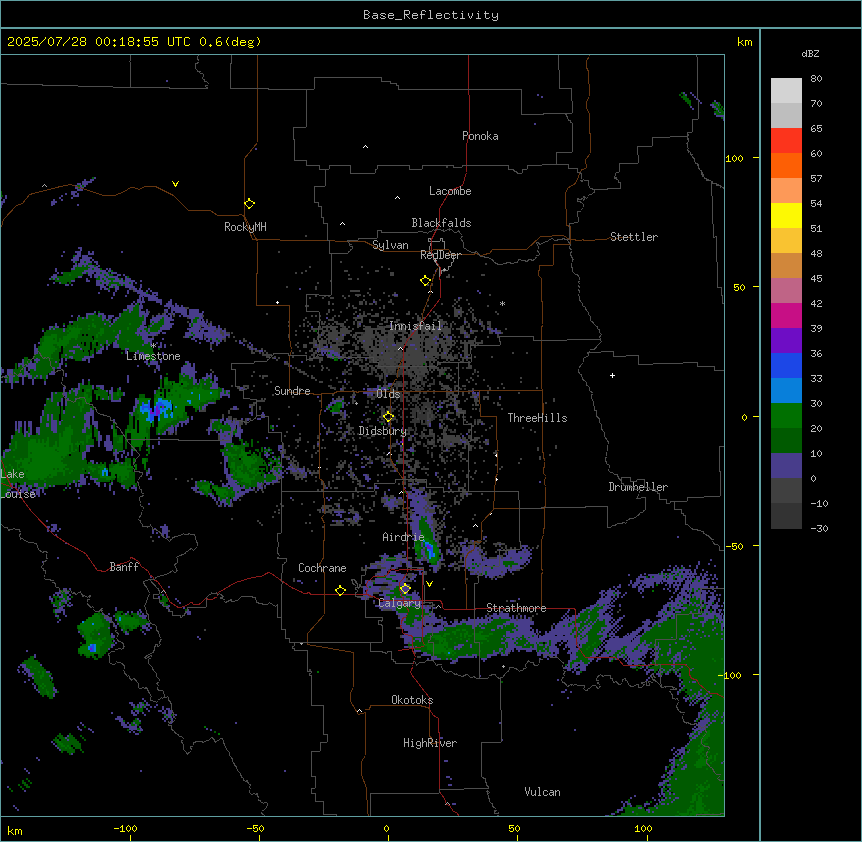Viewport: 862px width, 842px height.
Task: Click the yellow diamond marker right of Cochrane
Action: click(x=340, y=590)
